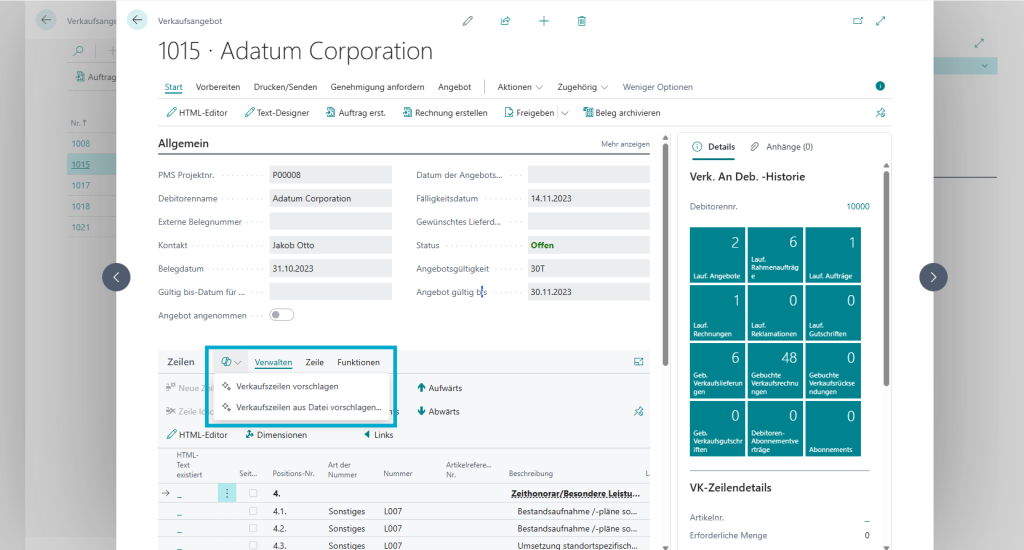Click the factbox pane vertical scrollbar
Viewport: 1024px width, 550px height.
886,278
